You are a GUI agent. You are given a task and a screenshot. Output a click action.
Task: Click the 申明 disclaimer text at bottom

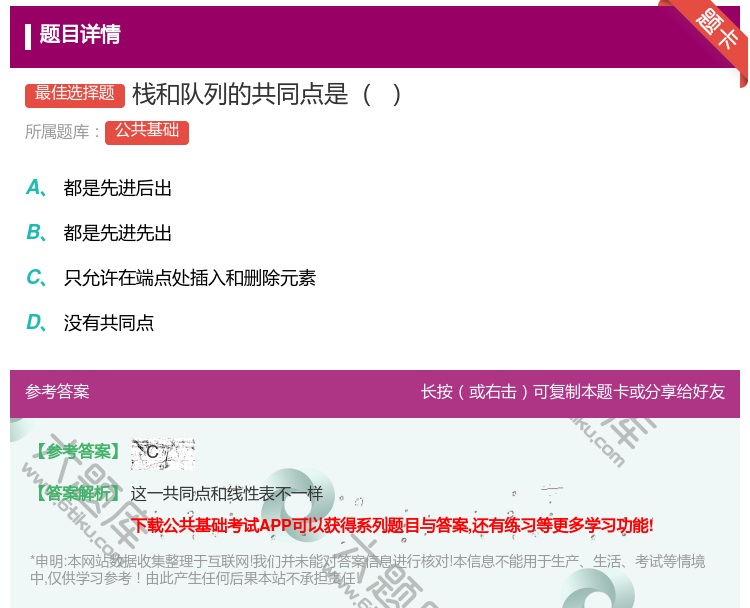[x=367, y=570]
